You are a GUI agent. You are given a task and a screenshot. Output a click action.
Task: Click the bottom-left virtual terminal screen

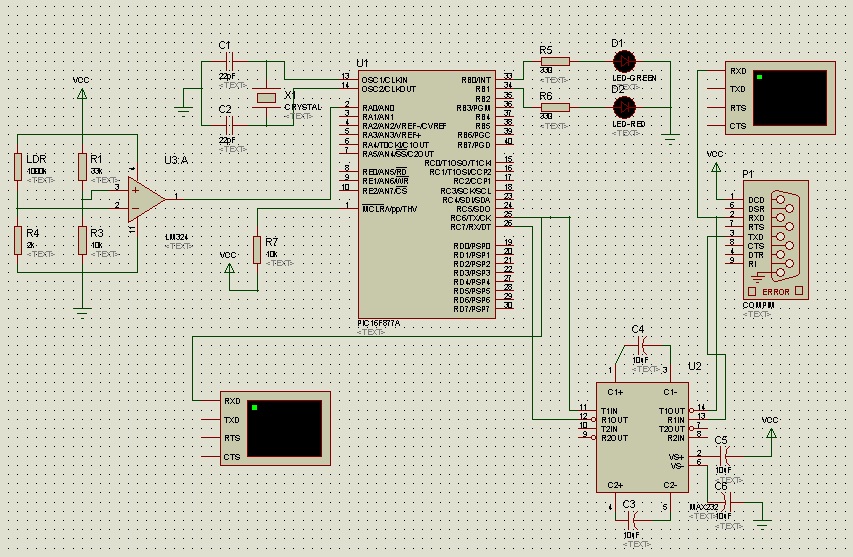pyautogui.click(x=284, y=428)
